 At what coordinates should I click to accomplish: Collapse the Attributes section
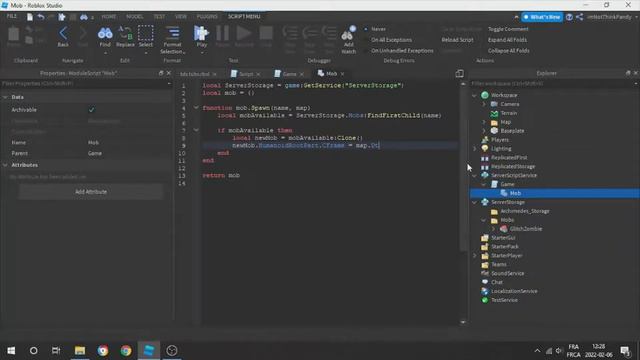[x=5, y=165]
